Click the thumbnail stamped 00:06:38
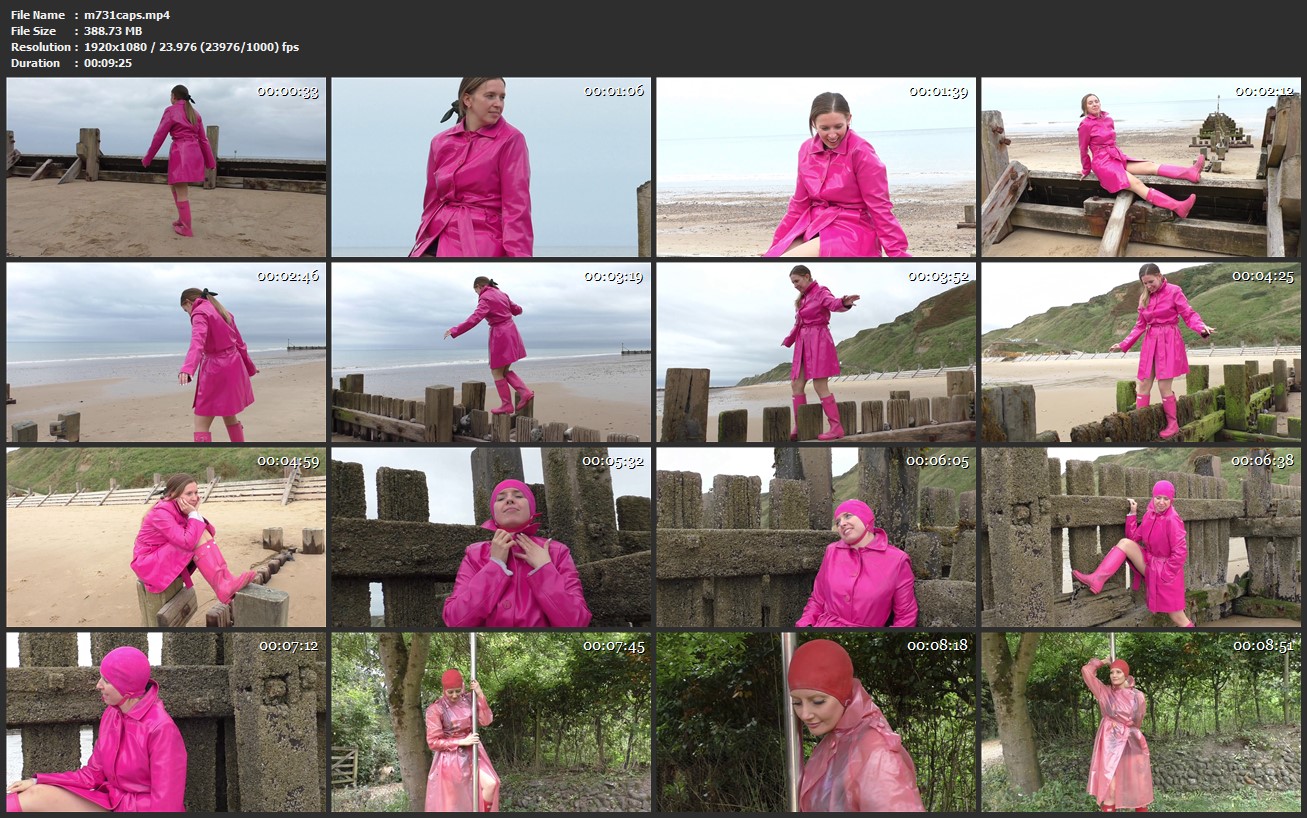This screenshot has height=818, width=1307. 1141,537
